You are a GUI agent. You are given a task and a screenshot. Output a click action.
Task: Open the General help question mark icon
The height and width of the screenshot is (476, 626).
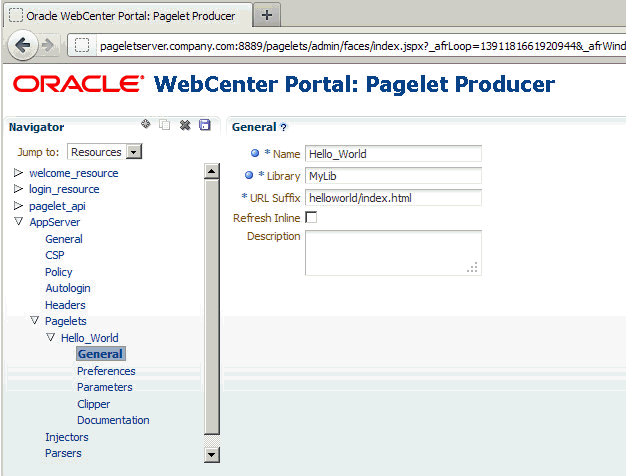(x=283, y=127)
